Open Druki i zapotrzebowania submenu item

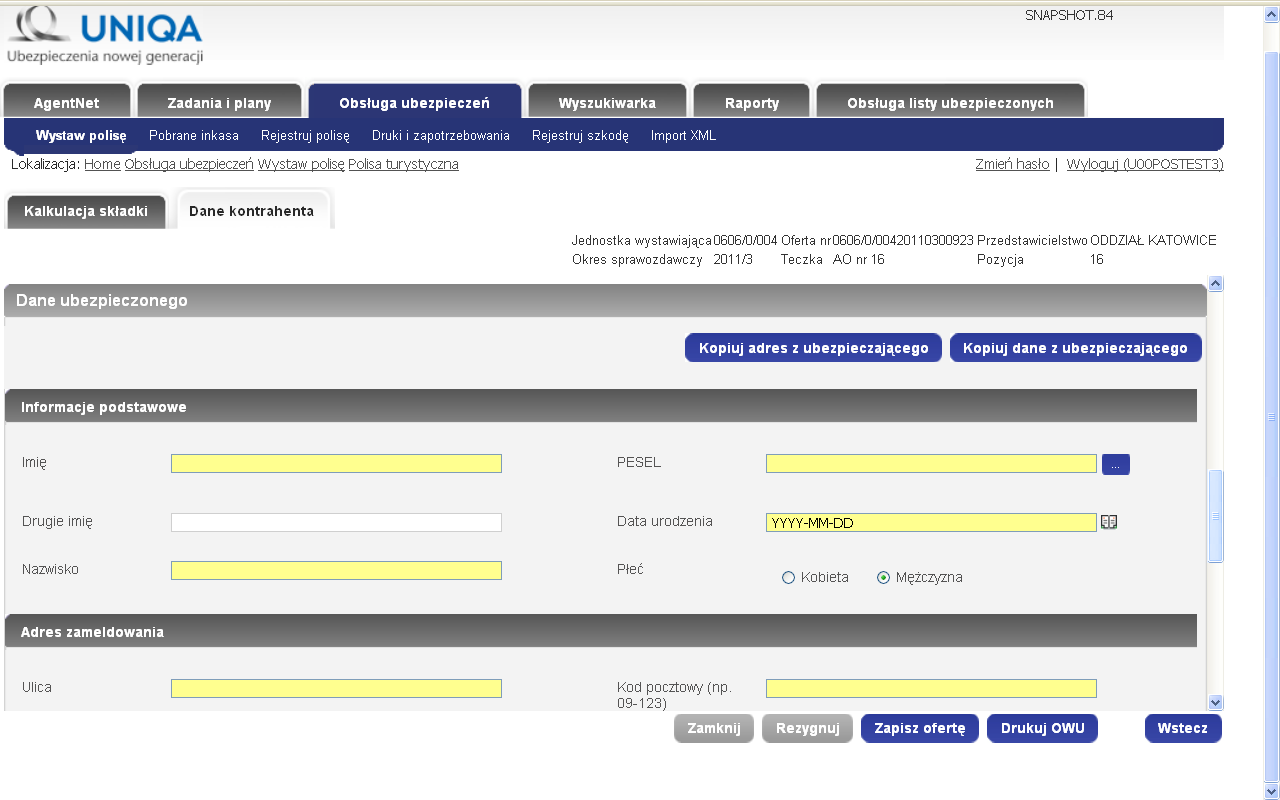point(441,135)
